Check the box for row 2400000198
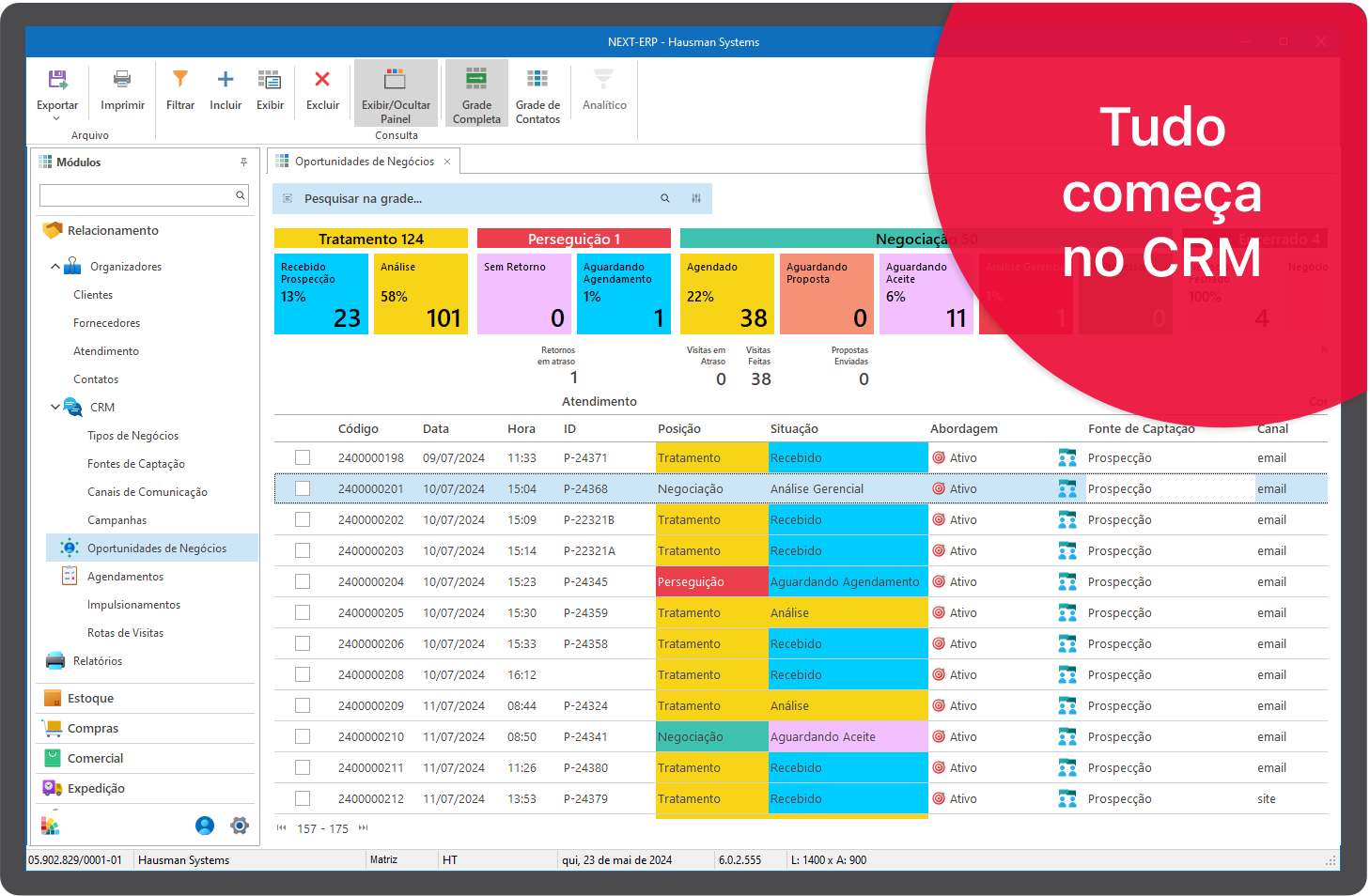Image resolution: width=1370 pixels, height=896 pixels. [x=303, y=457]
